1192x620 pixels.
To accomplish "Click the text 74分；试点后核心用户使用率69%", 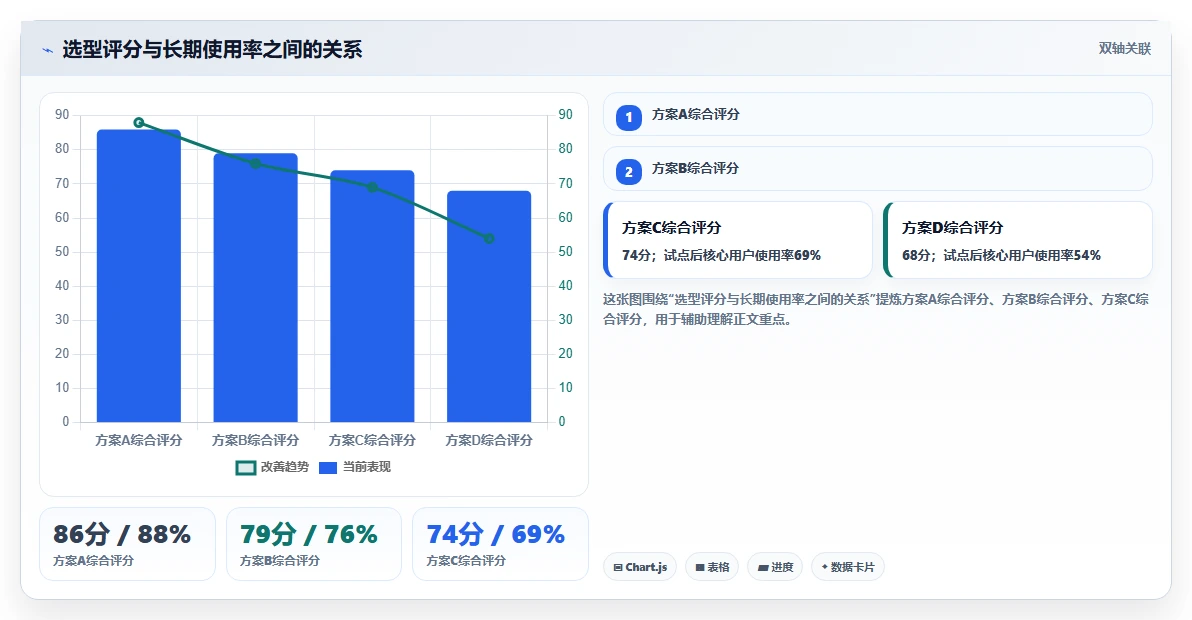I will (x=721, y=255).
